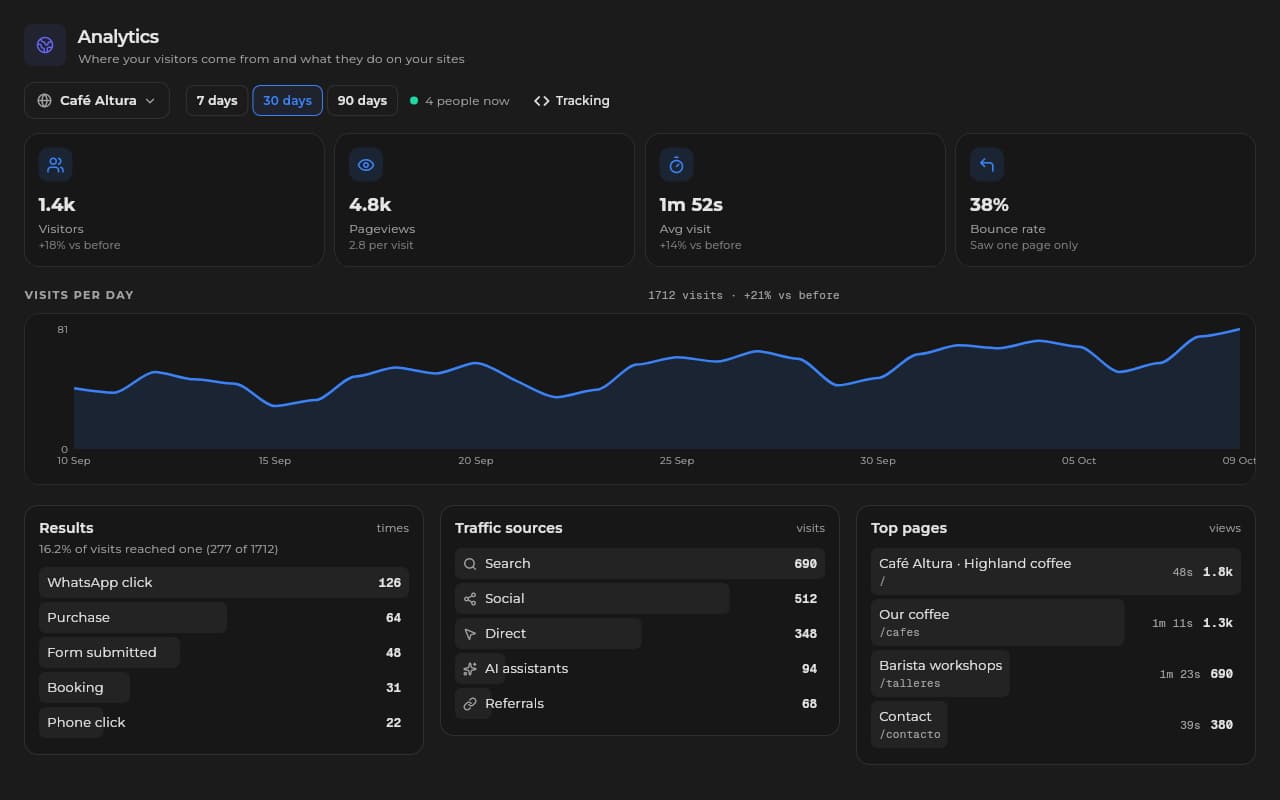
Task: Click the 512 Social visits count
Action: [x=806, y=599]
